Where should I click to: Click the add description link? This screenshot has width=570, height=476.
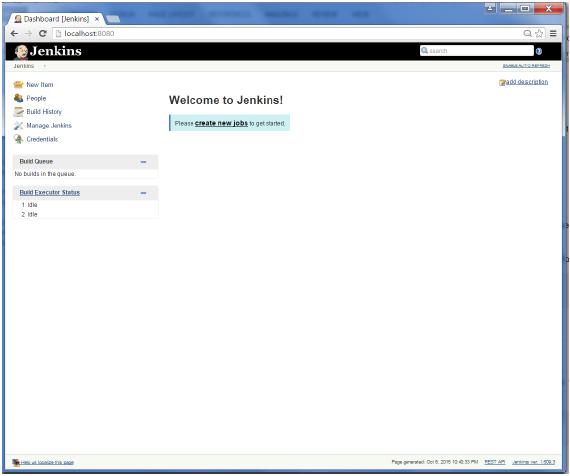(x=527, y=82)
